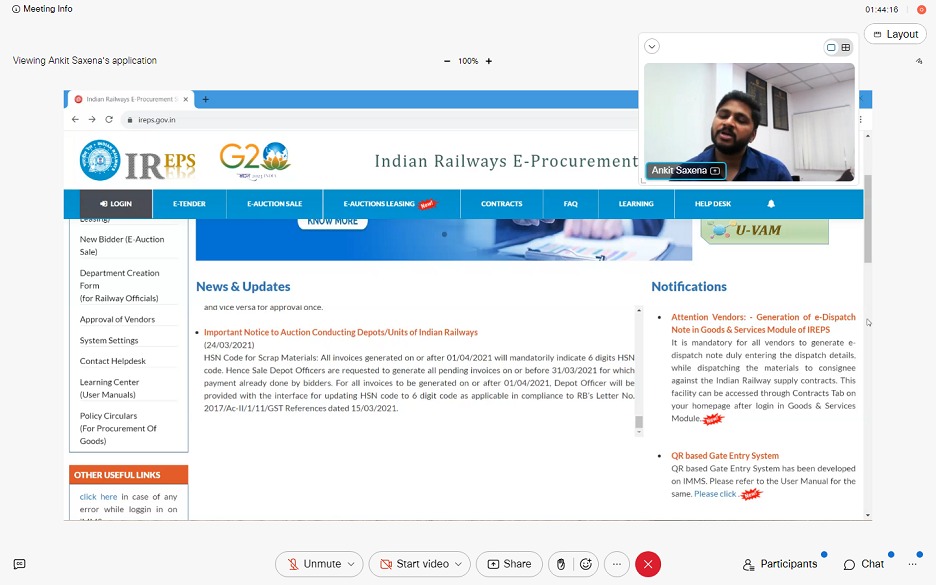Open FAQ menu
This screenshot has height=585, width=936.
[x=571, y=204]
